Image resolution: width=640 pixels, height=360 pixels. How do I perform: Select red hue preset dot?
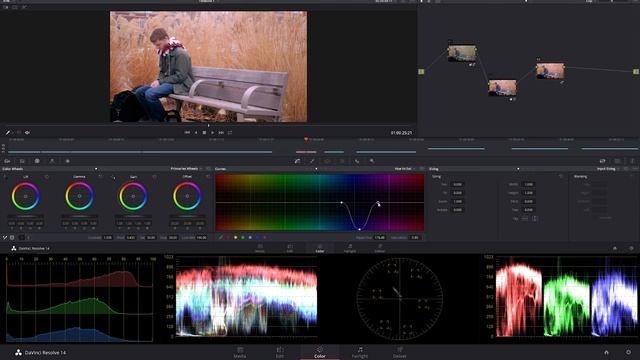228,237
